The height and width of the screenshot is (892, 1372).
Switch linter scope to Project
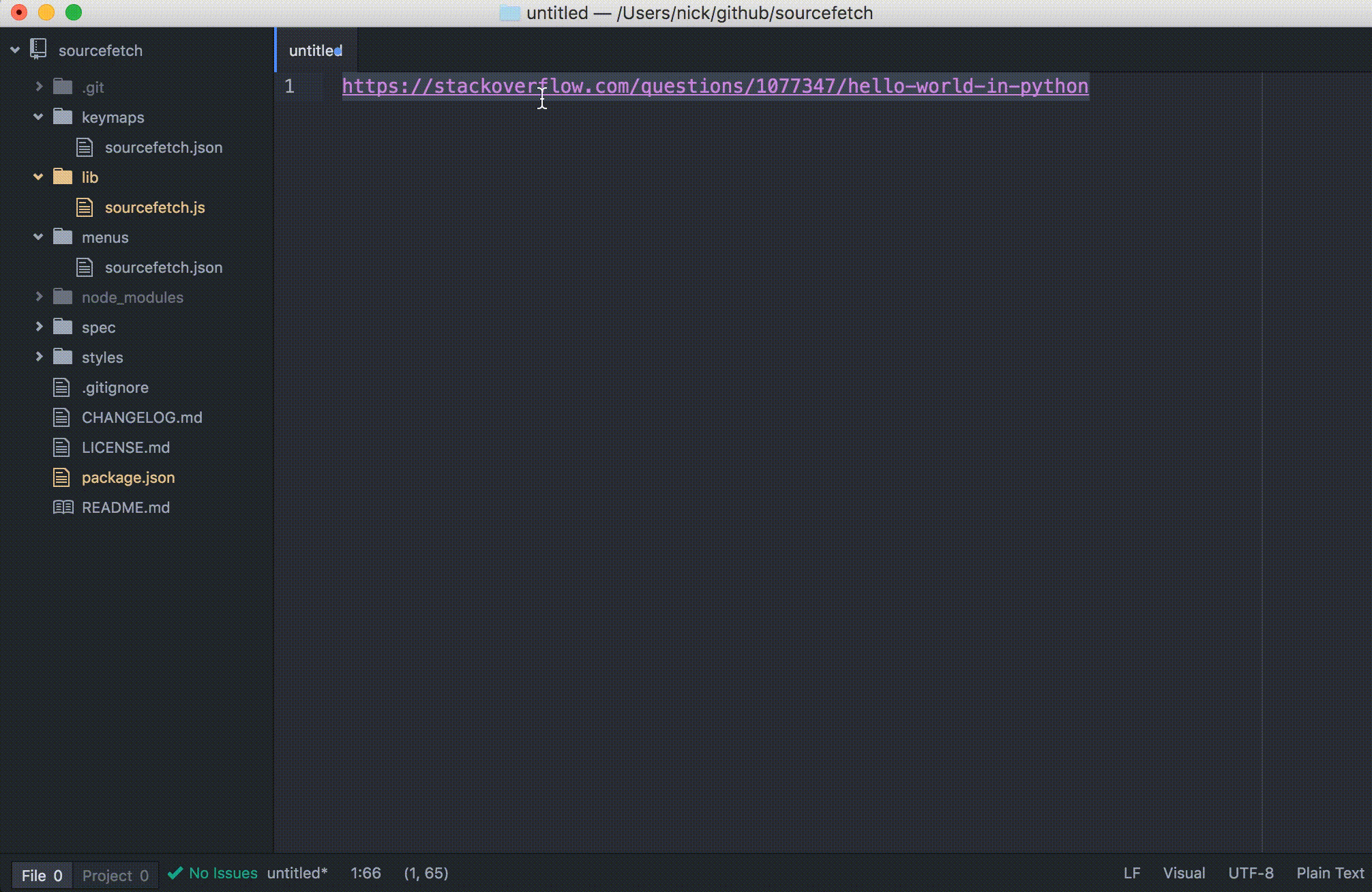115,875
